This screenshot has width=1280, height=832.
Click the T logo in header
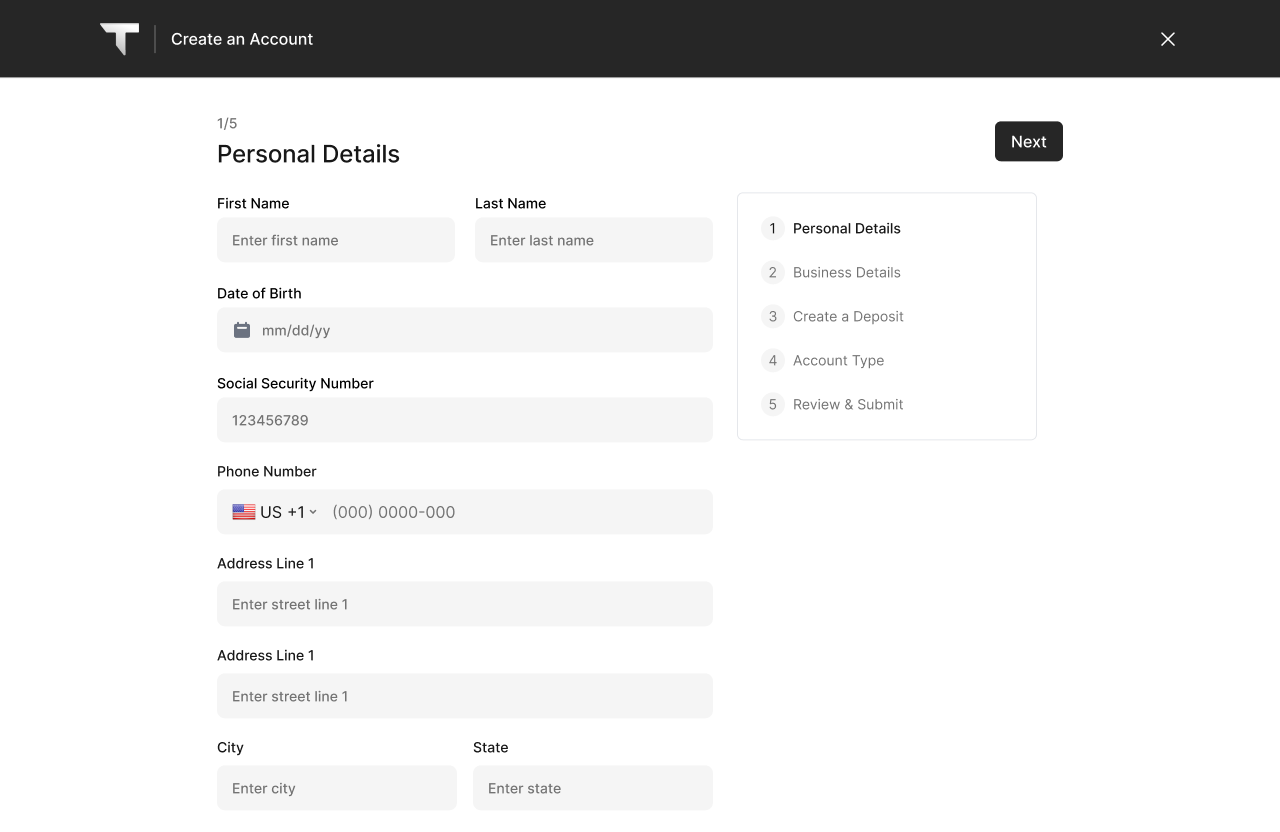click(120, 39)
